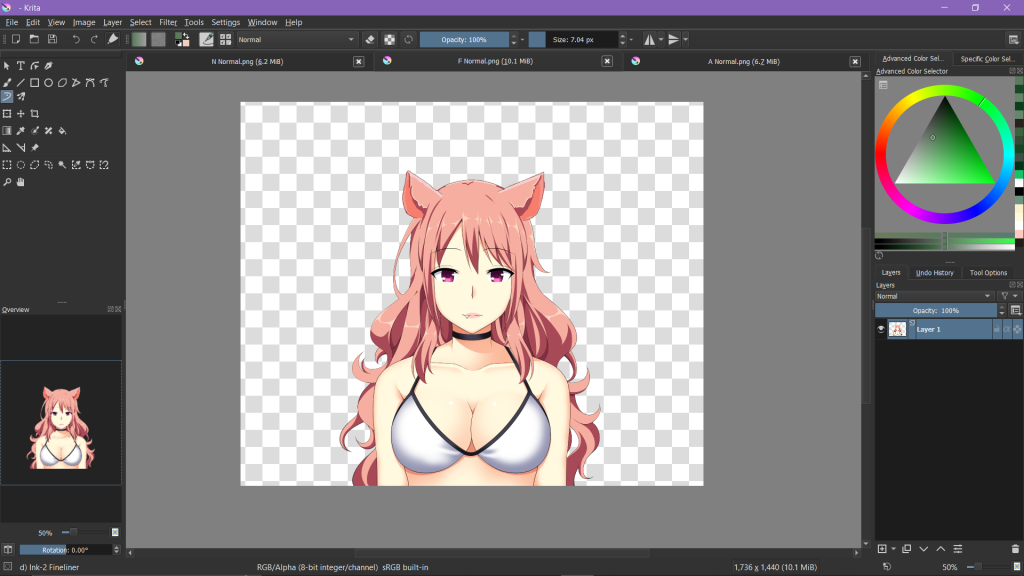The image size is (1024, 576).
Task: Pick the Rectangle shape tool
Action: 34,82
